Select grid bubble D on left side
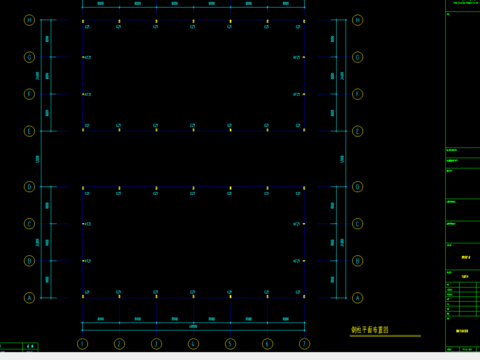The image size is (480, 360). 29,187
